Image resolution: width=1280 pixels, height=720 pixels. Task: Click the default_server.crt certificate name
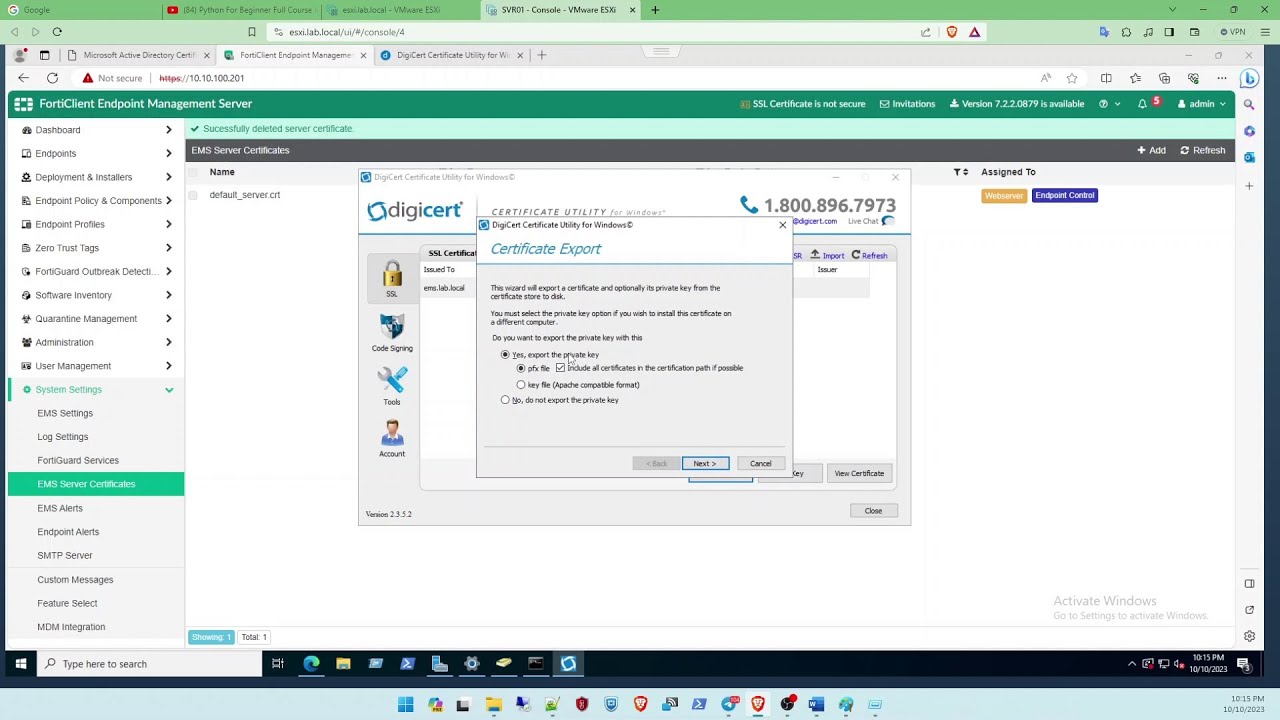click(x=245, y=196)
